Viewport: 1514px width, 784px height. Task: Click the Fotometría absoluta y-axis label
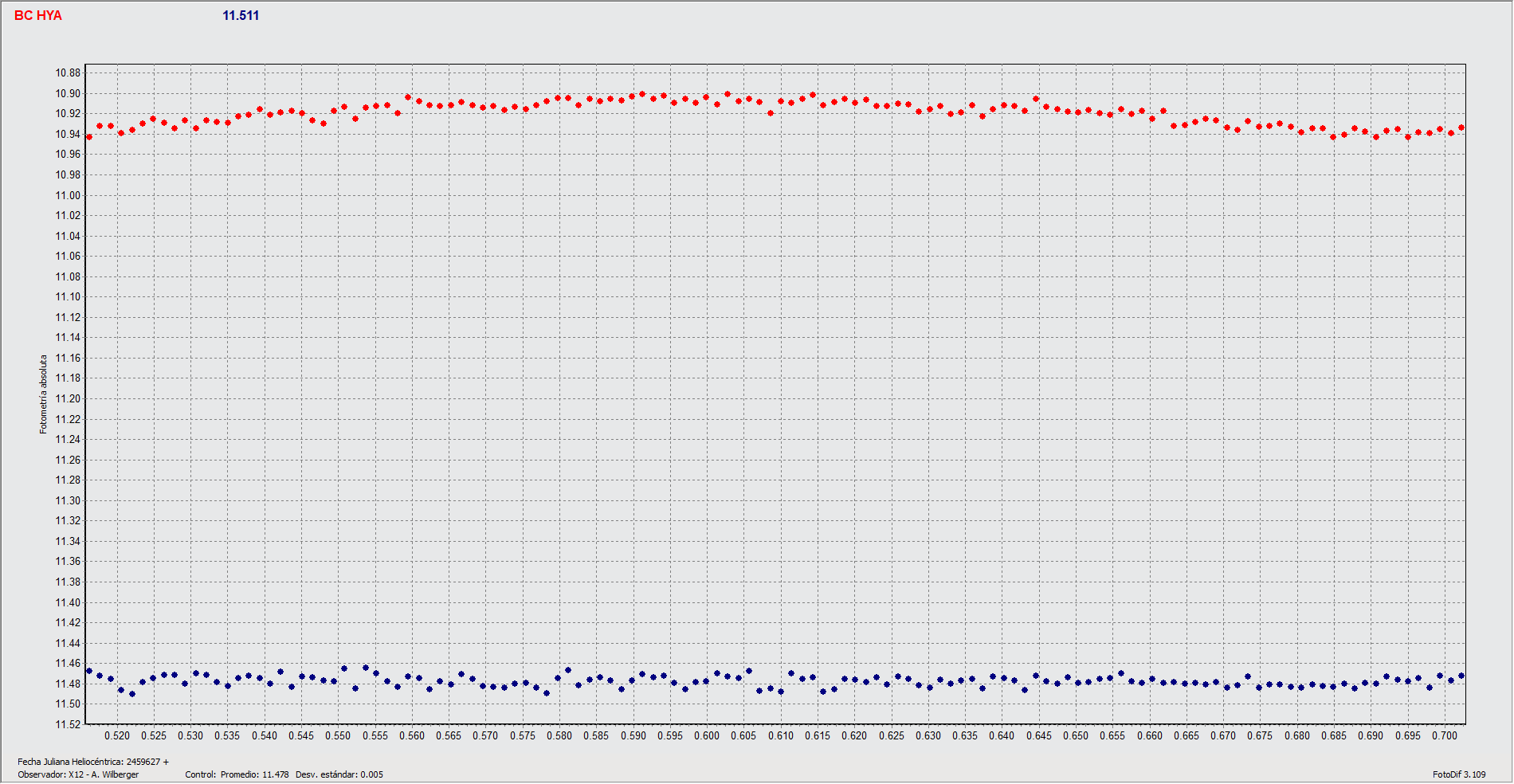click(x=44, y=394)
